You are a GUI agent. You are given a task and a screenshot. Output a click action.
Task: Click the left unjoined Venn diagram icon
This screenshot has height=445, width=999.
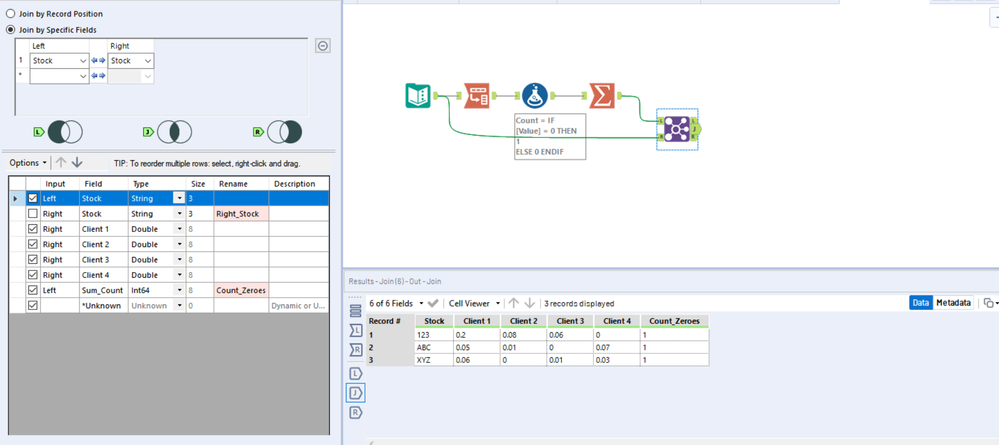(x=65, y=132)
